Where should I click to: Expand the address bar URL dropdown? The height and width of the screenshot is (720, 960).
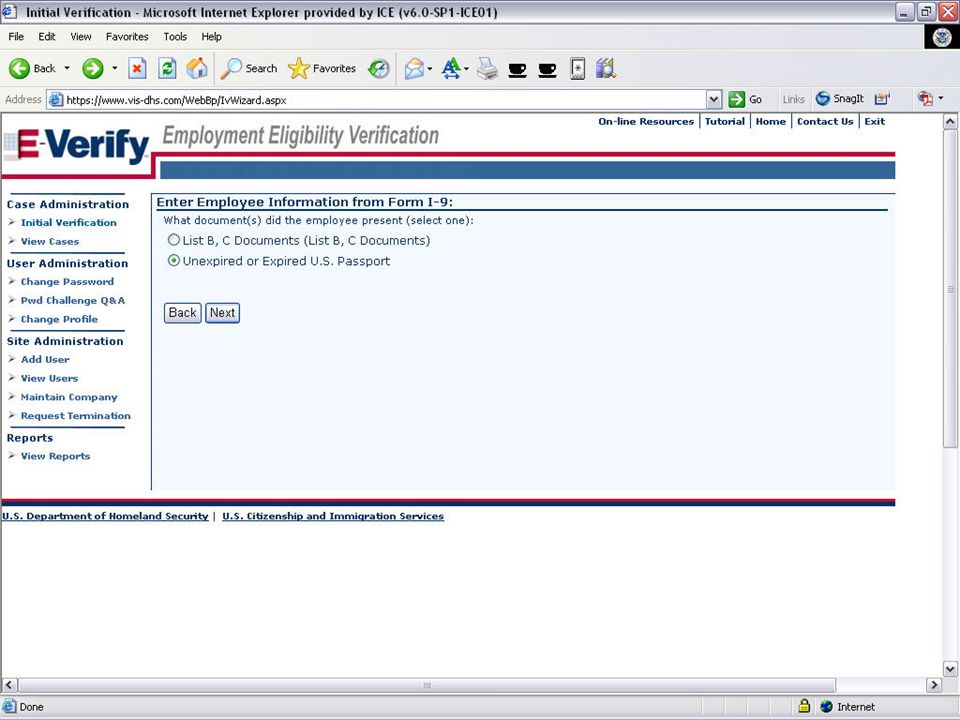pyautogui.click(x=714, y=99)
